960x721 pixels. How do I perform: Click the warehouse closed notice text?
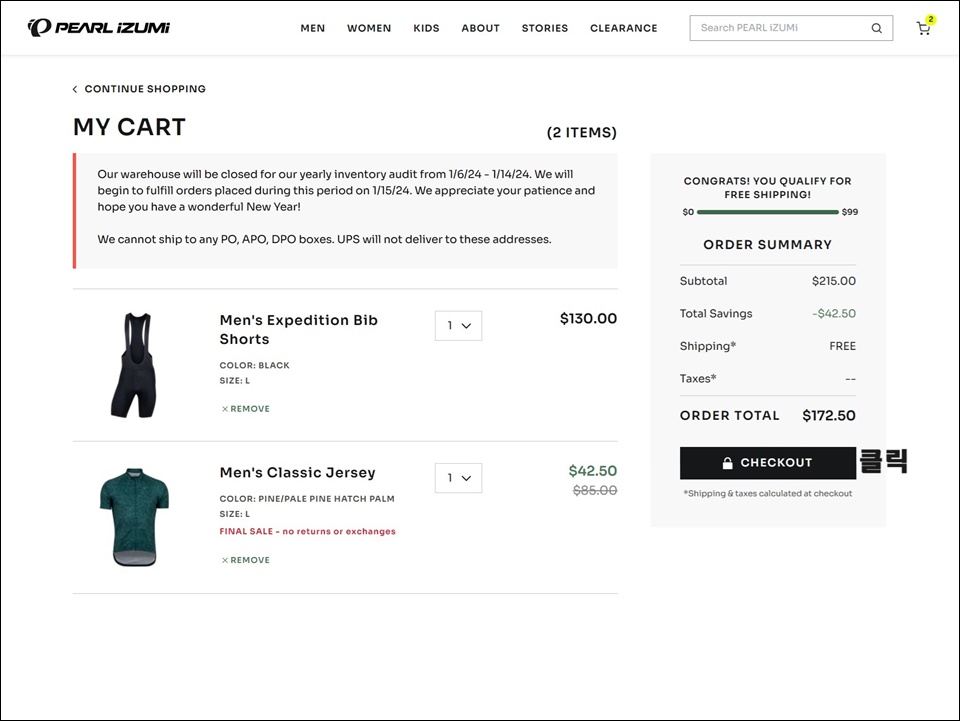pos(346,190)
